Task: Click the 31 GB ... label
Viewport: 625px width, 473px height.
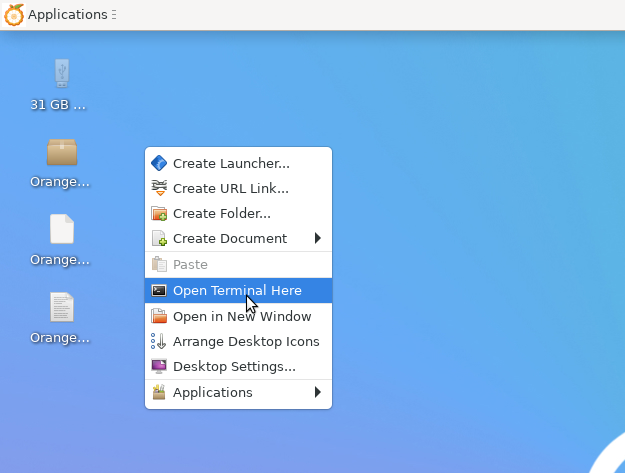Action: point(58,105)
